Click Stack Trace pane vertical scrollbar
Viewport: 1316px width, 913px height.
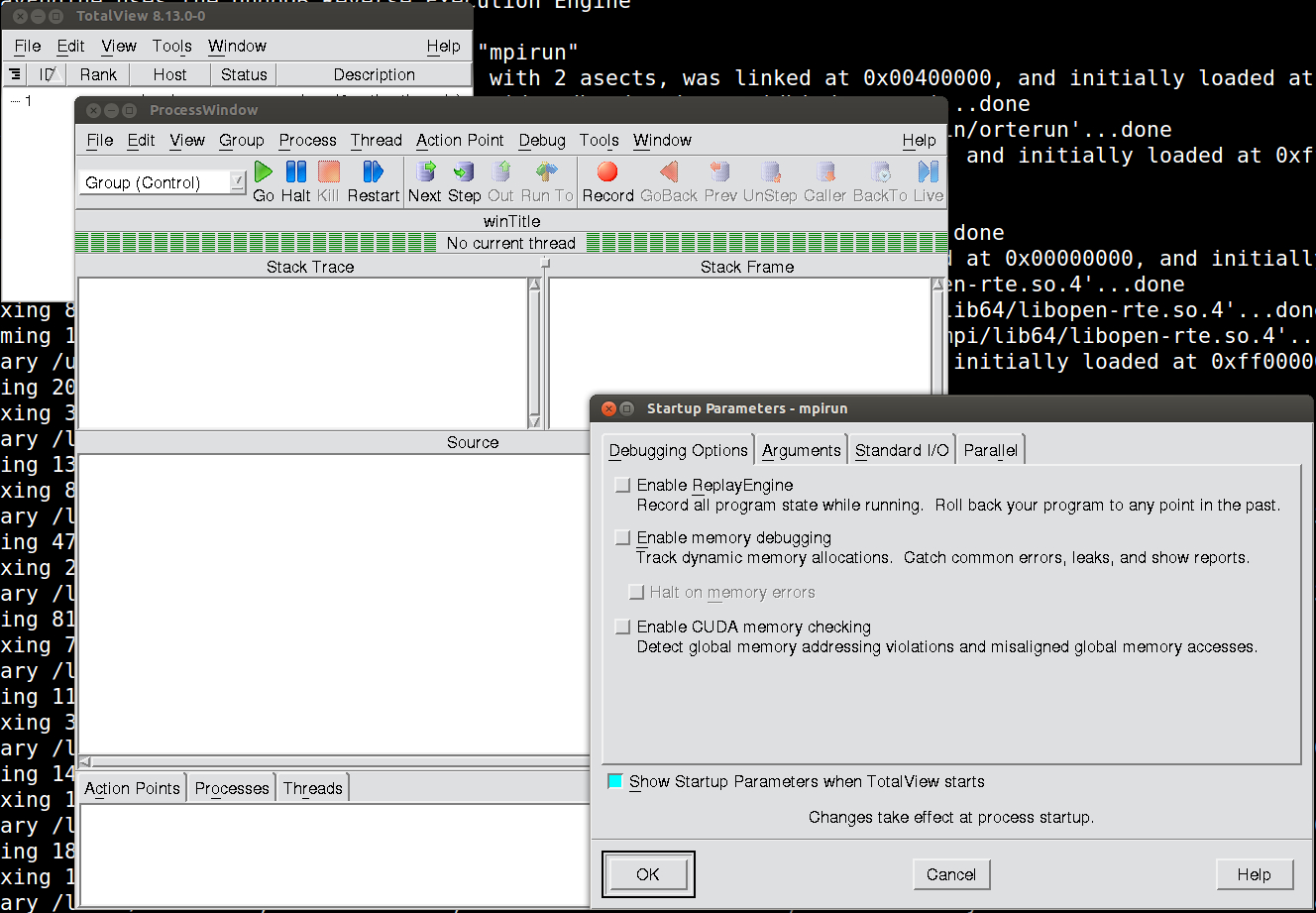click(535, 353)
